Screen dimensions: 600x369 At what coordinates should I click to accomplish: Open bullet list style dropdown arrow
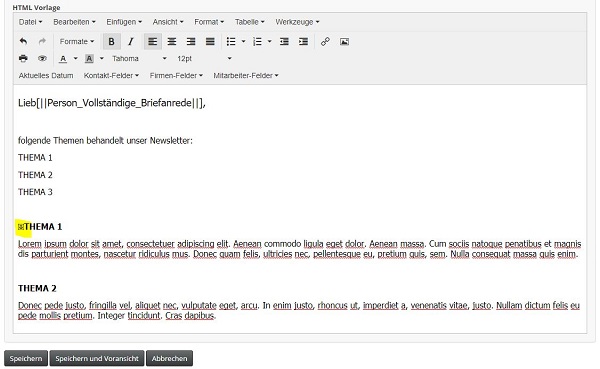243,41
